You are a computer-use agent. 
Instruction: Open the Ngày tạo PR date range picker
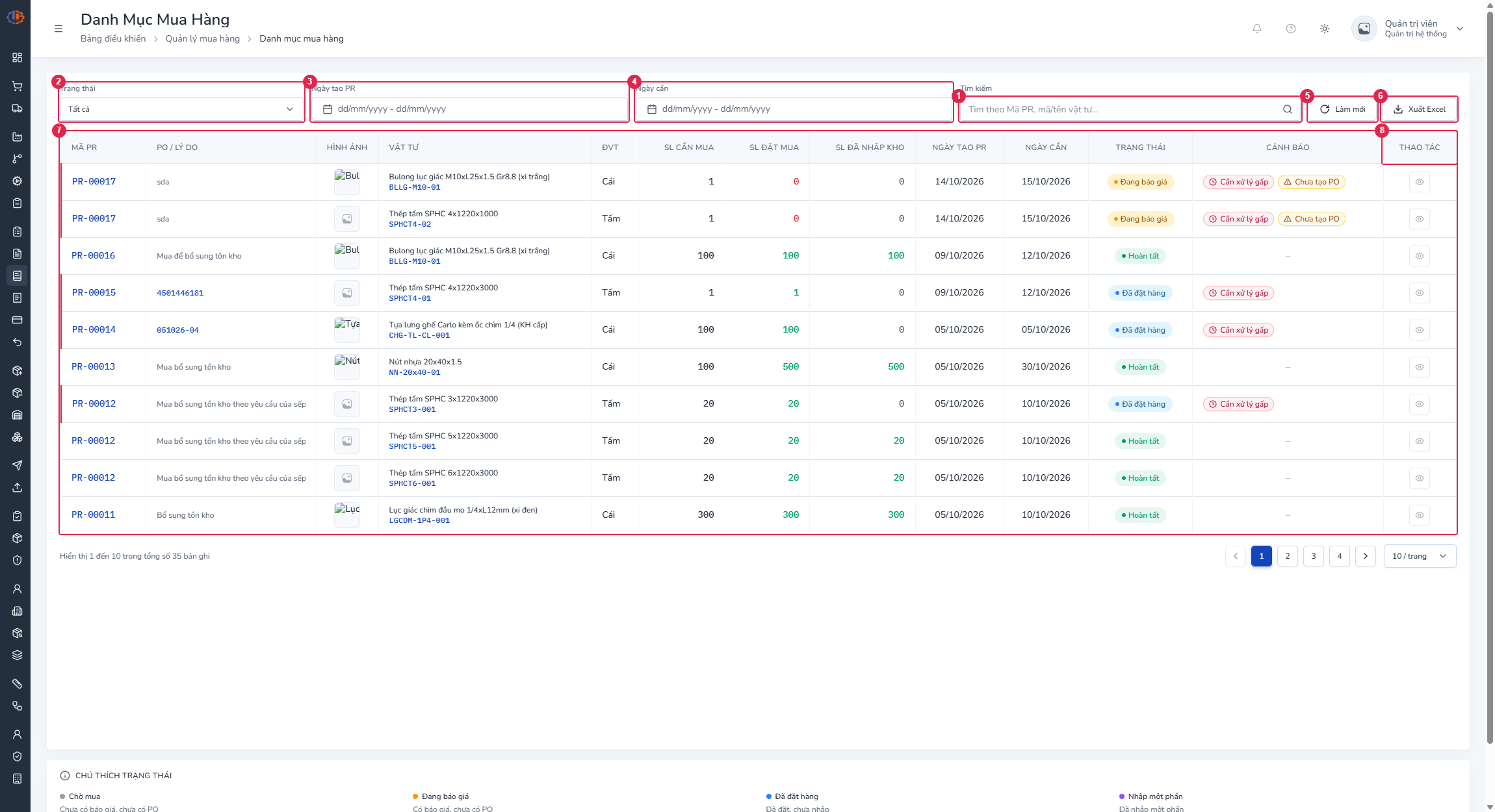tap(469, 109)
